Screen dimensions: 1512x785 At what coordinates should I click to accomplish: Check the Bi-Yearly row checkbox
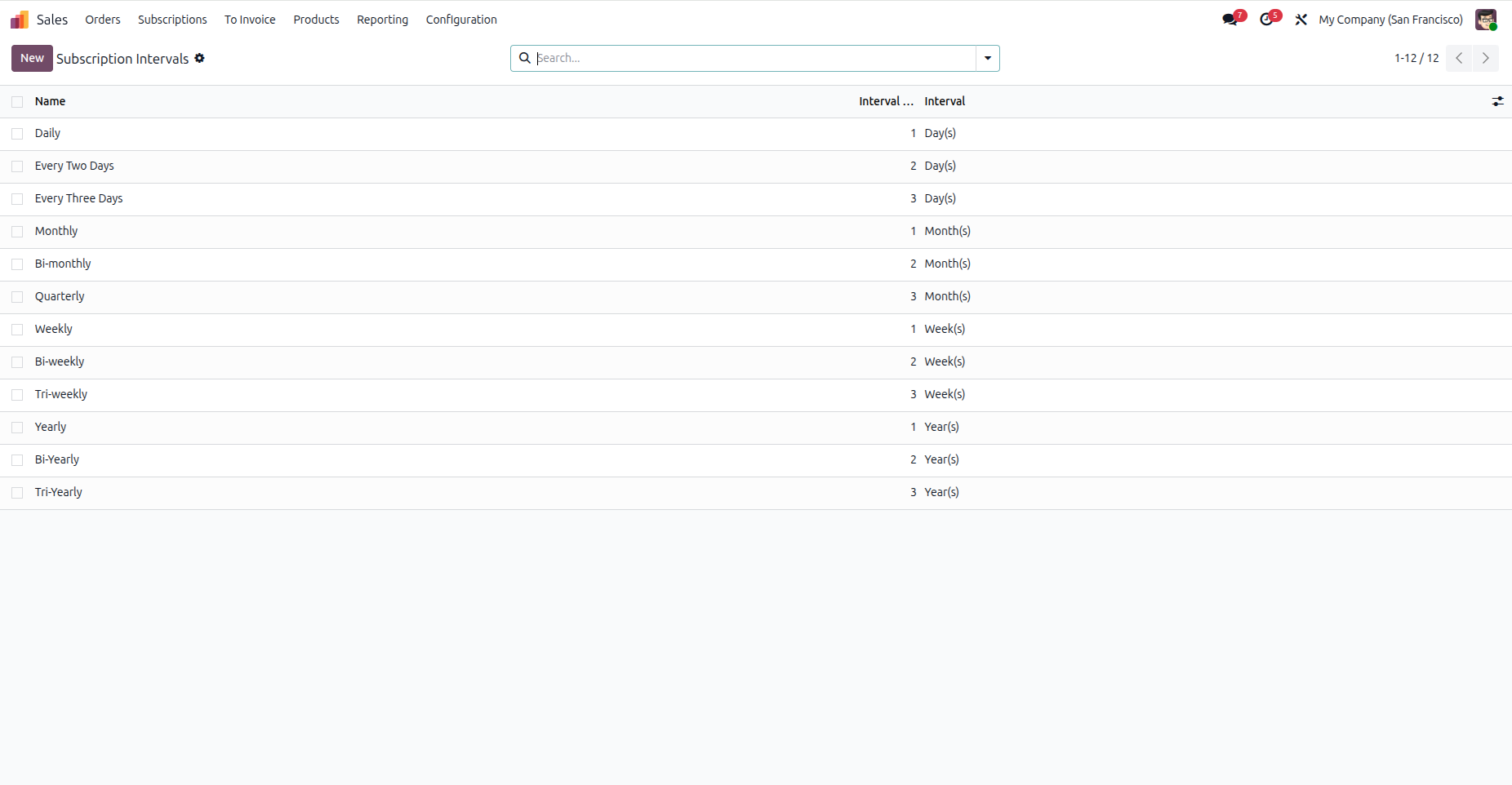(17, 460)
